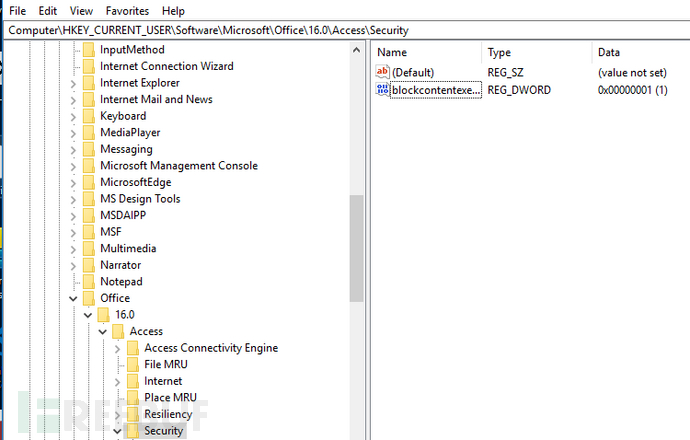Click the tree pane scroll-up arrow
The image size is (690, 440).
point(356,50)
